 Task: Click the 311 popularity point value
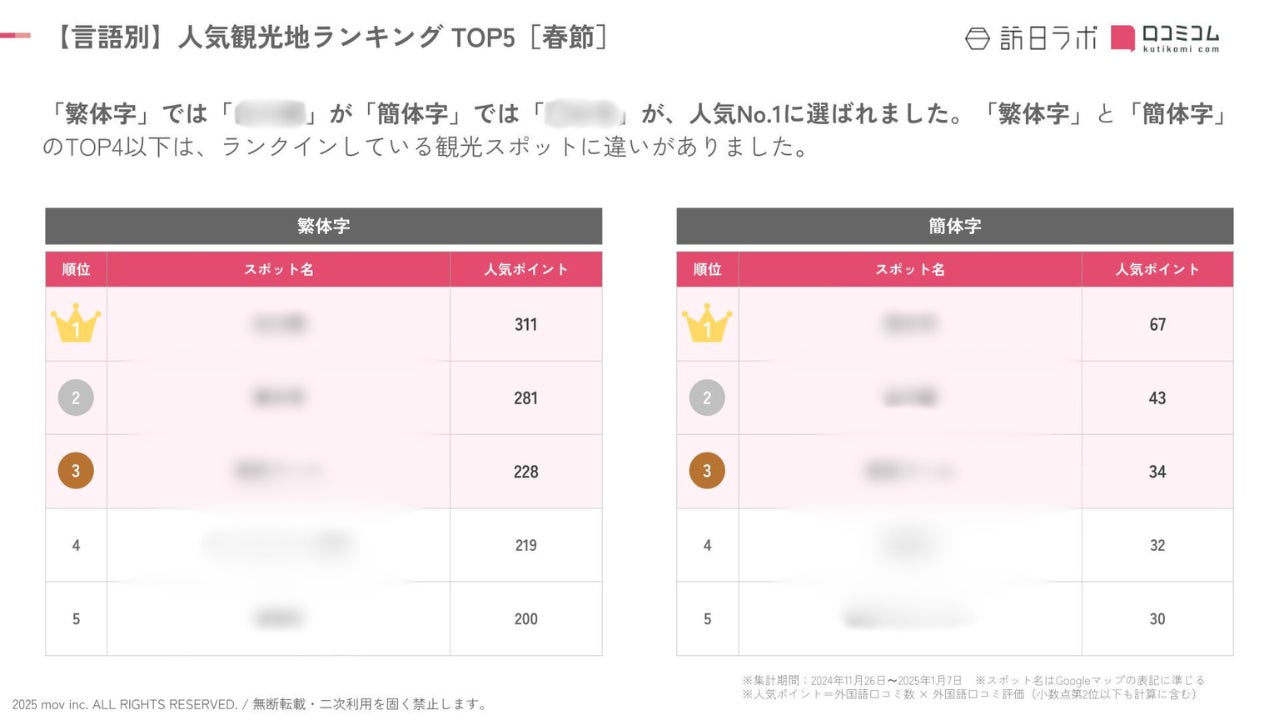pos(525,325)
